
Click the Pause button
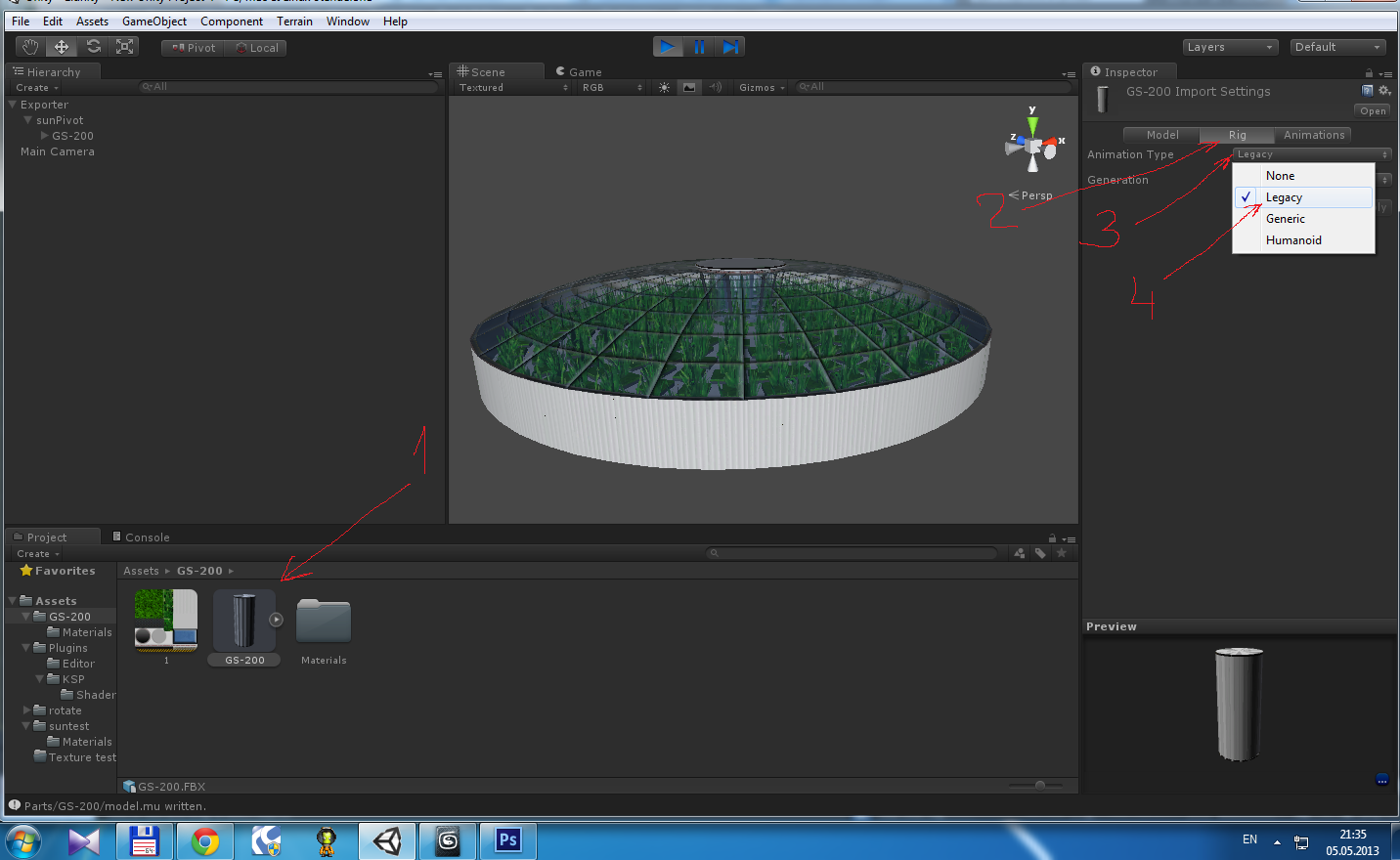699,47
